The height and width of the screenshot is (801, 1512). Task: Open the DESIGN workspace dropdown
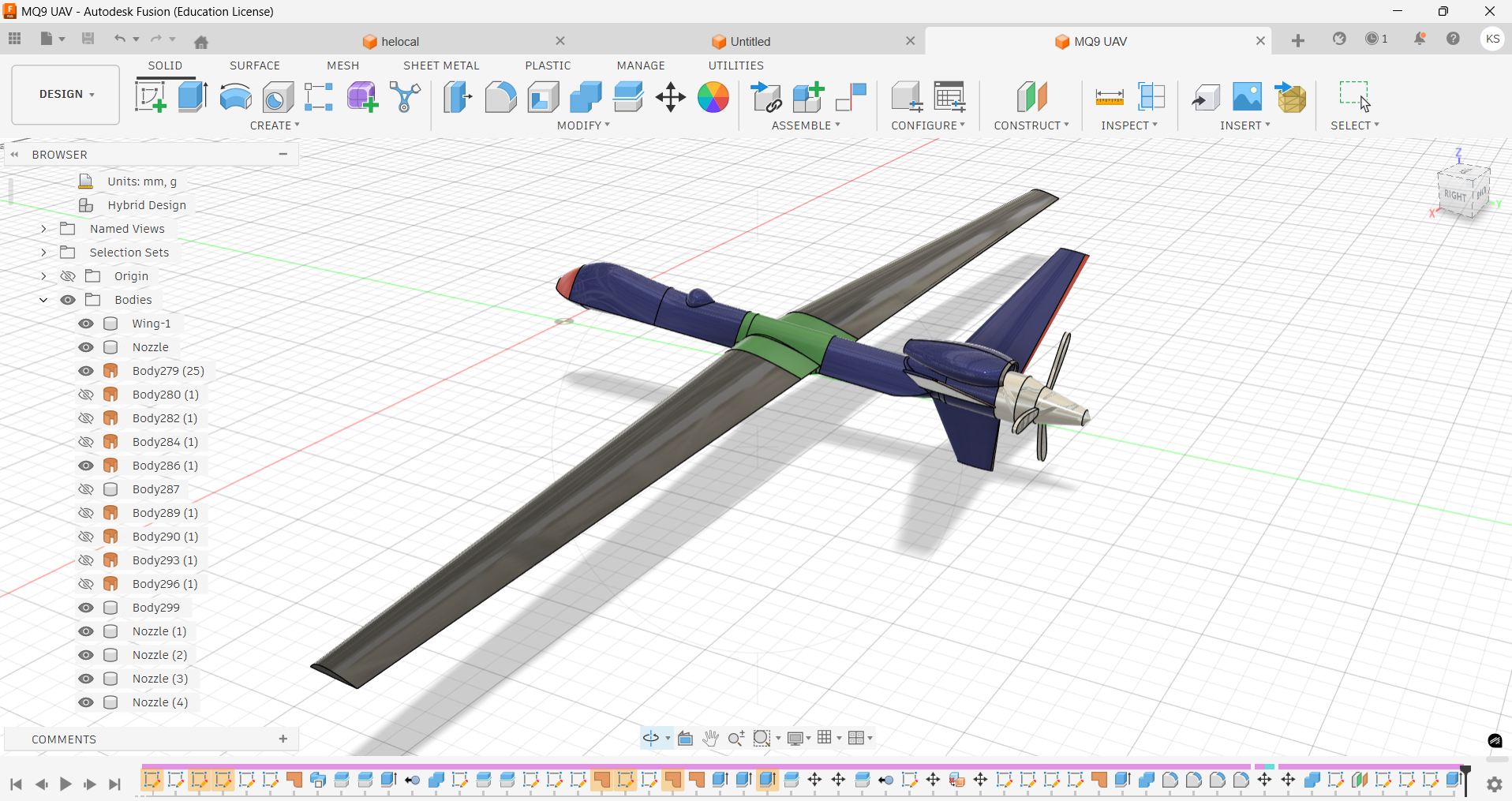coord(66,94)
